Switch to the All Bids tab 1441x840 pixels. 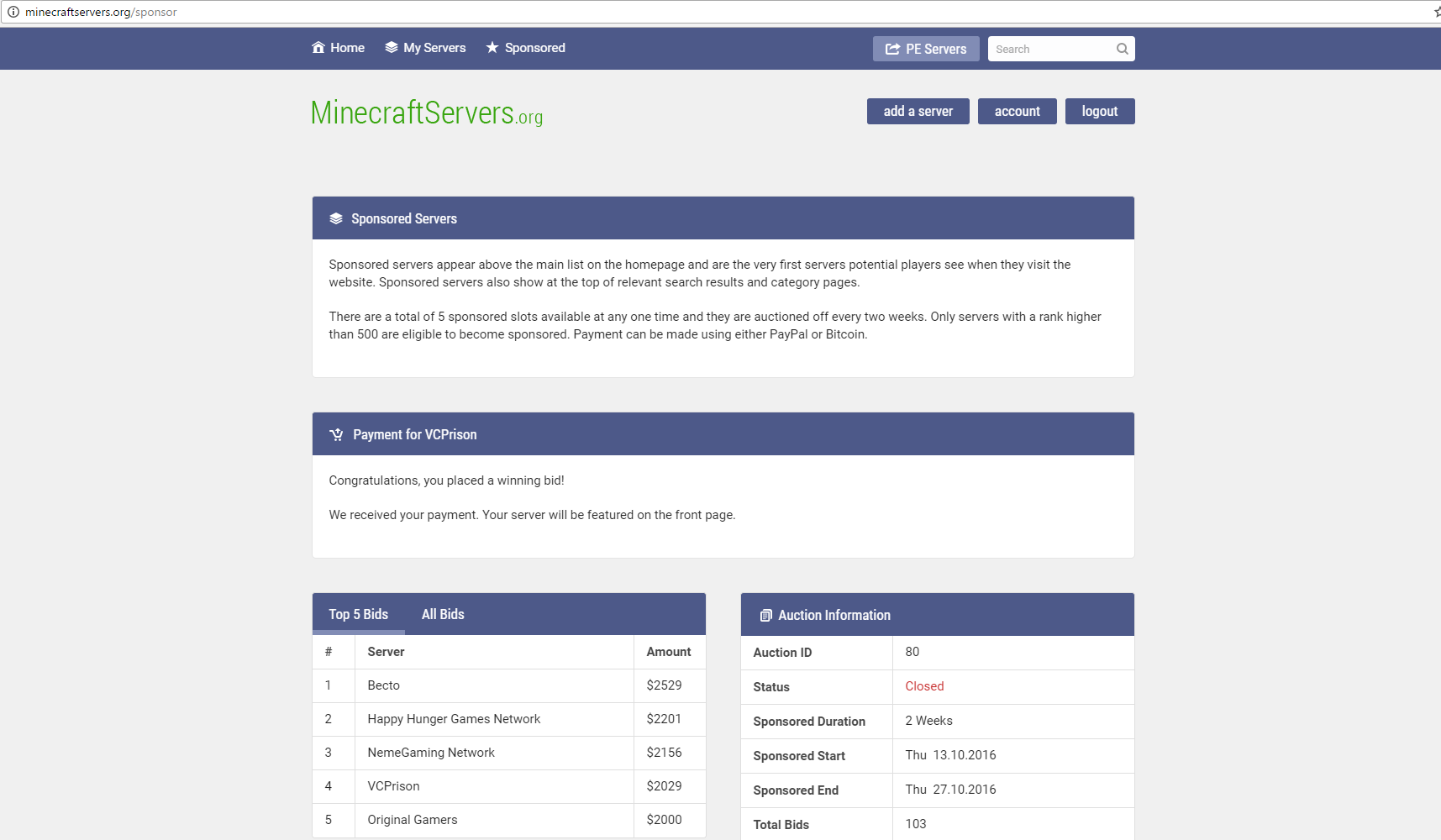pyautogui.click(x=443, y=614)
